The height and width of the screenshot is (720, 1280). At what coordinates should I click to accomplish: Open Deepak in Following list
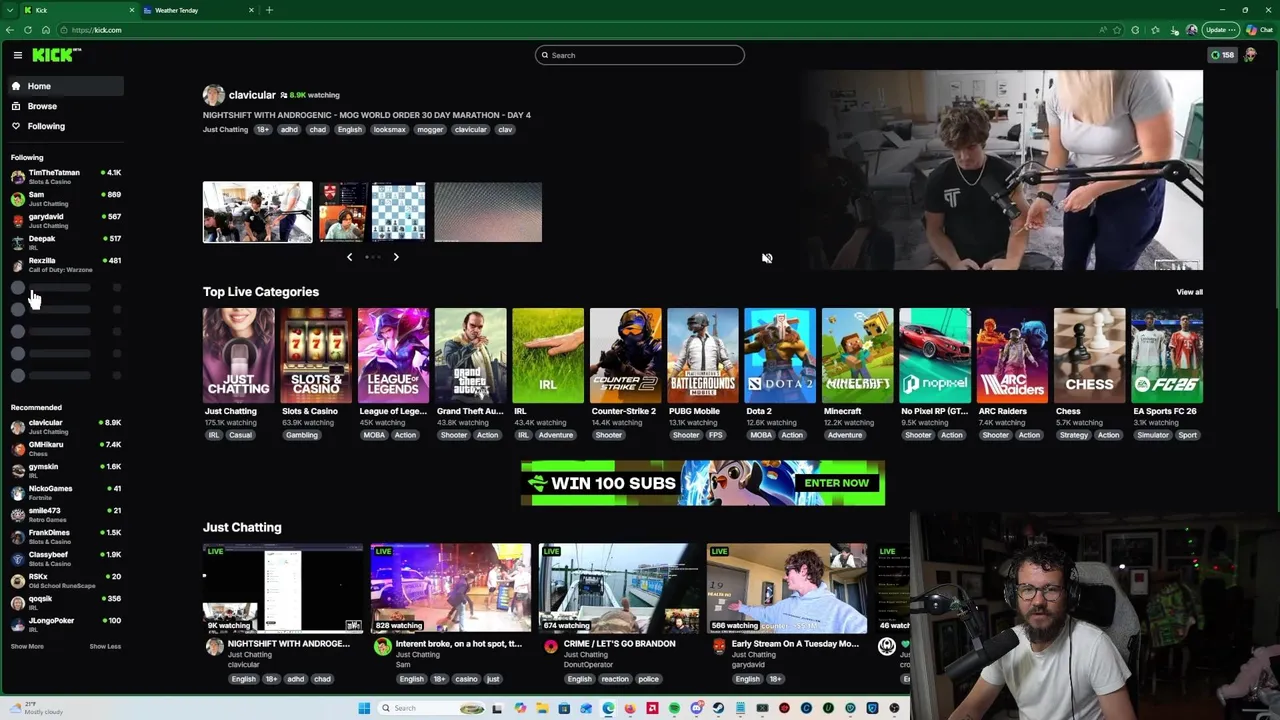66,243
